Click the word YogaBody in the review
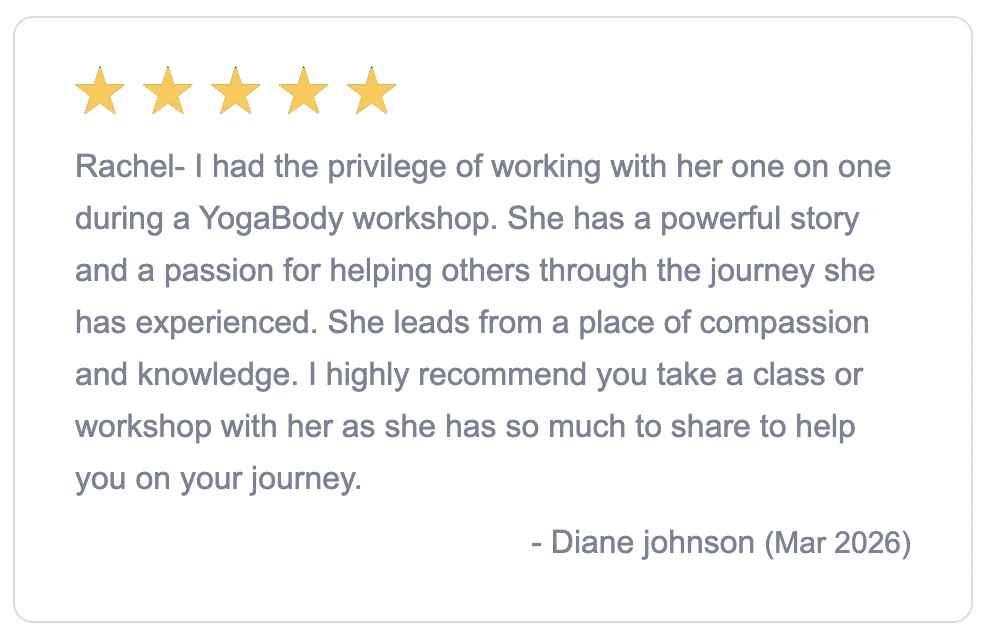 click(271, 219)
